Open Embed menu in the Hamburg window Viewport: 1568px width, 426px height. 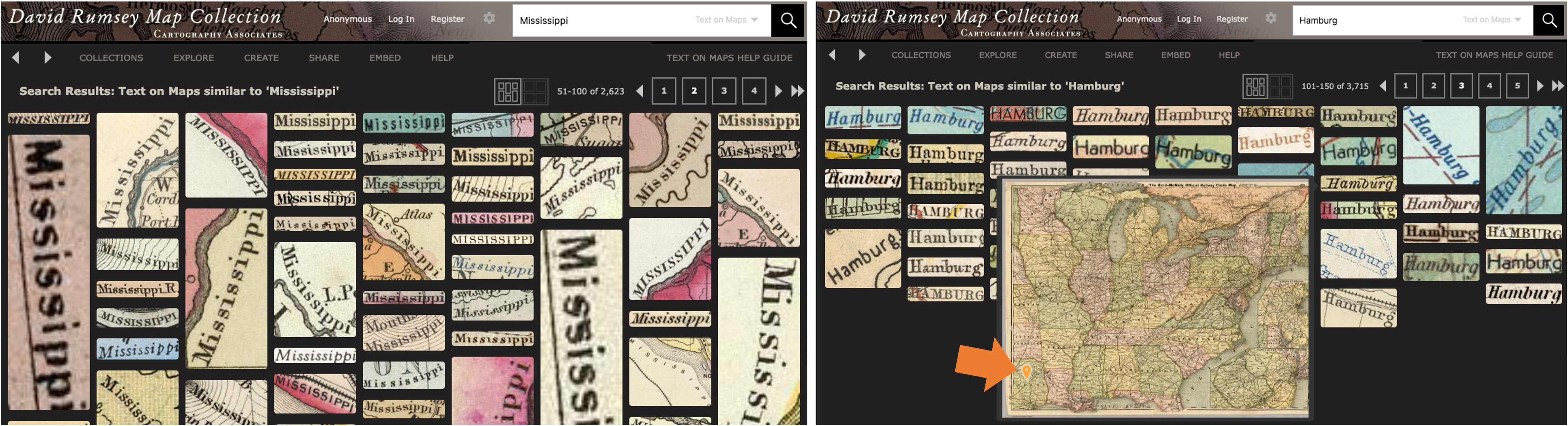[1176, 55]
